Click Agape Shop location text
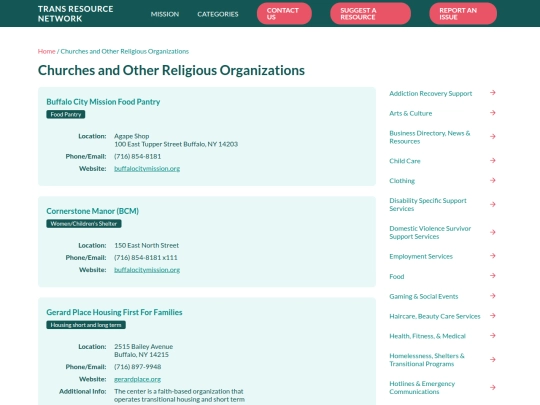This screenshot has width=540, height=405. pos(132,136)
